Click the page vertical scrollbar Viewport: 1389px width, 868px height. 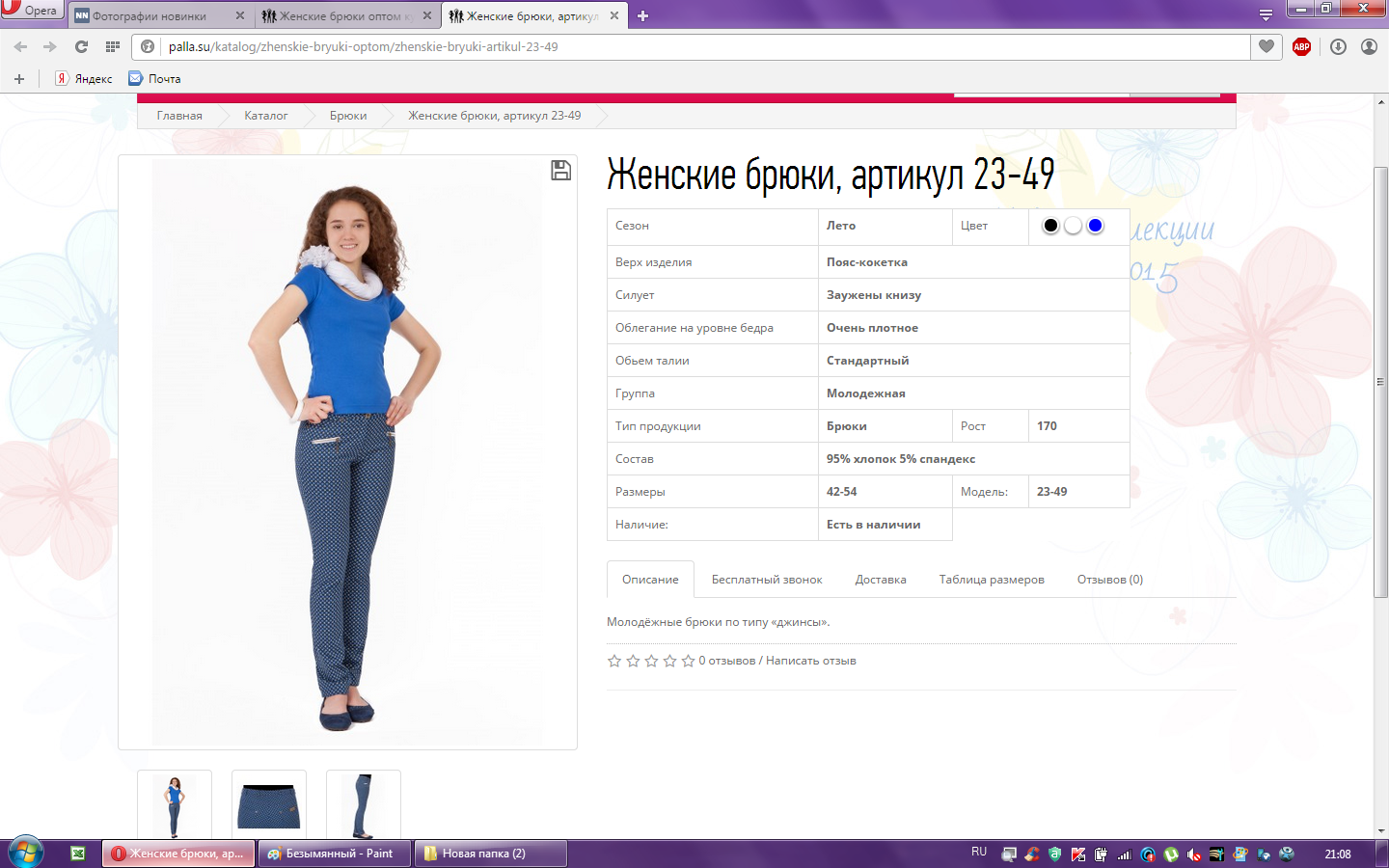pyautogui.click(x=1381, y=382)
